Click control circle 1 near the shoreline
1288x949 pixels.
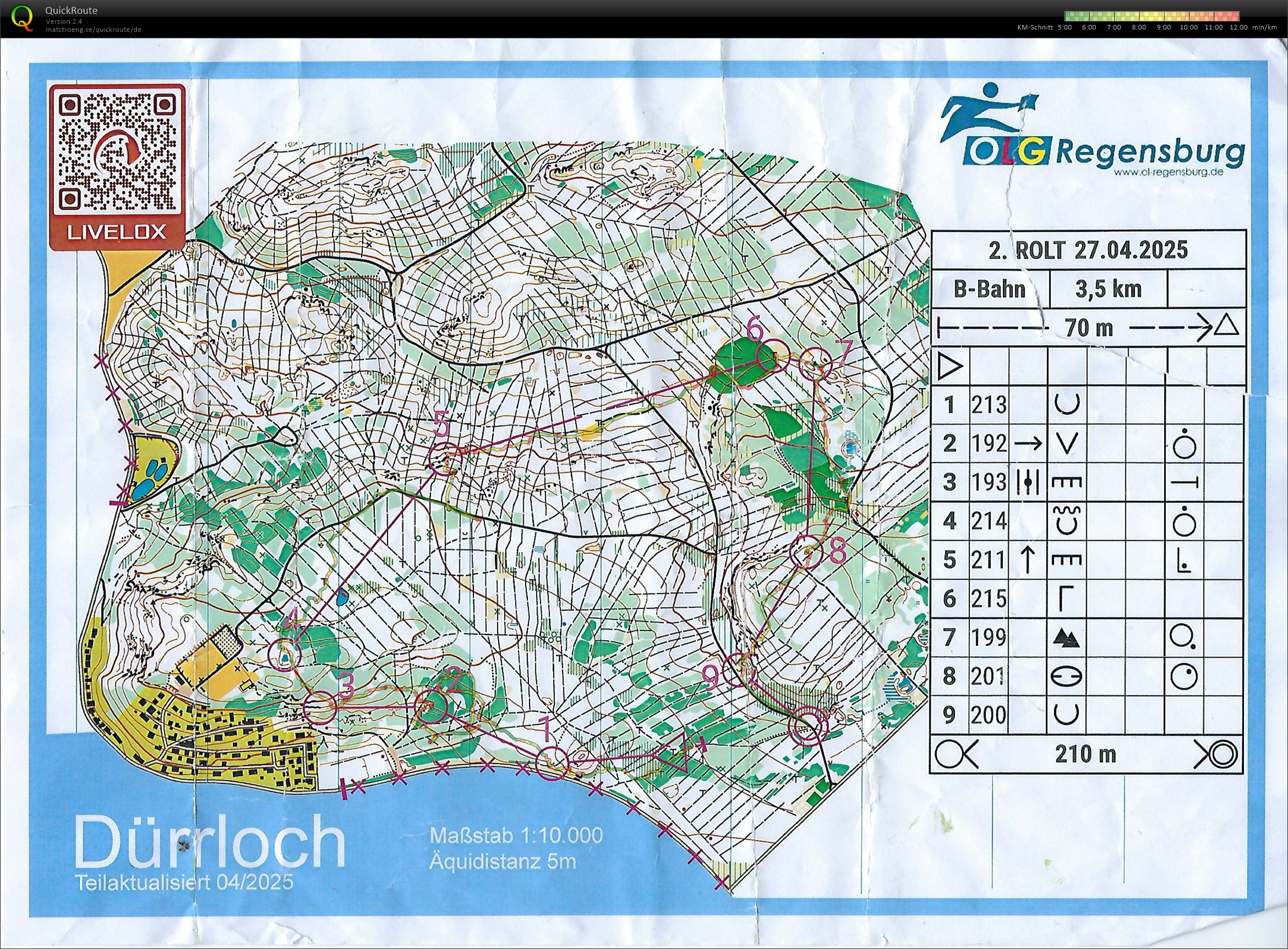[551, 763]
